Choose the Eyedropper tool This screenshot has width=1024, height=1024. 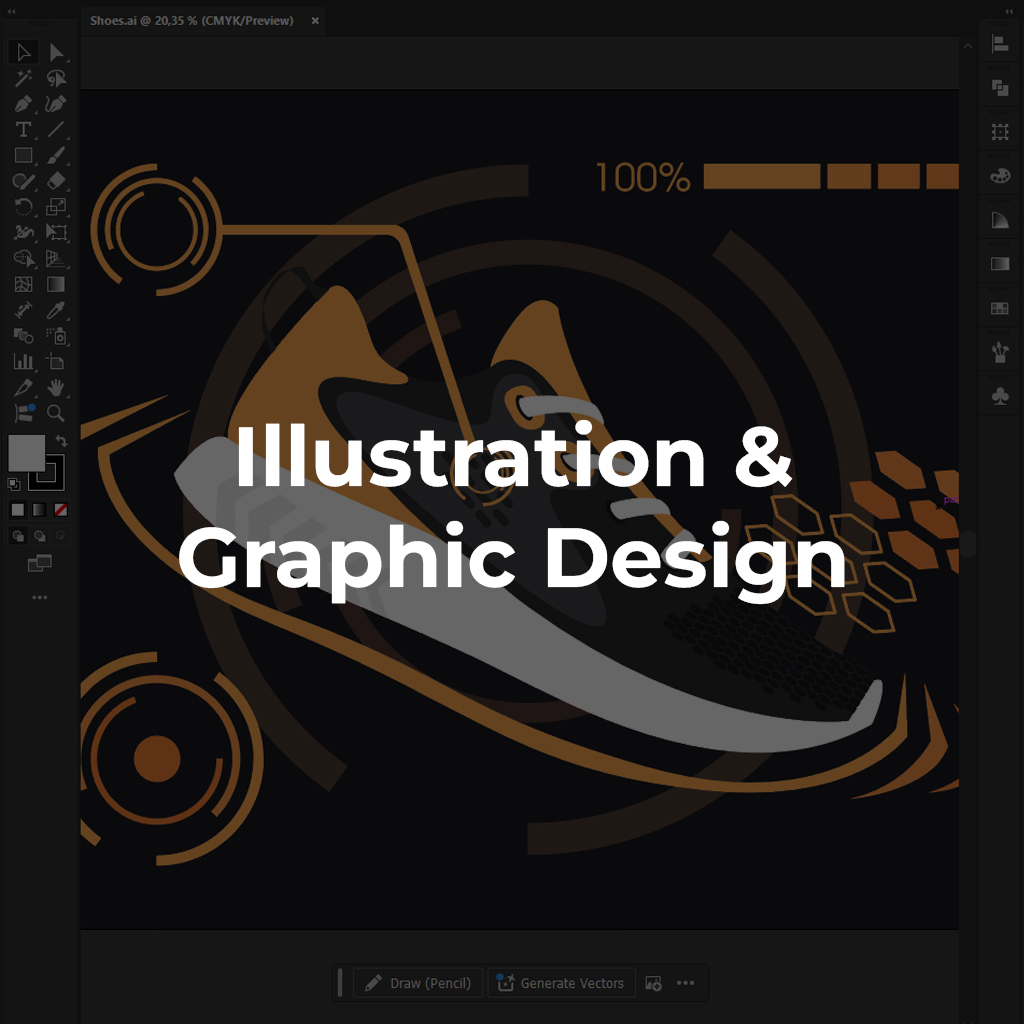pyautogui.click(x=57, y=310)
